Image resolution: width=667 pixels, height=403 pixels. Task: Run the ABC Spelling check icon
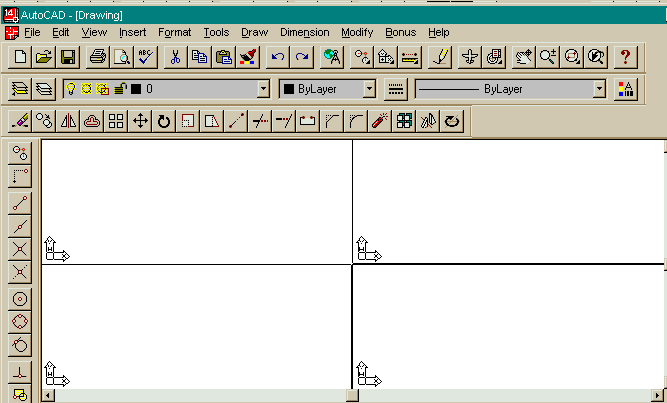[146, 57]
